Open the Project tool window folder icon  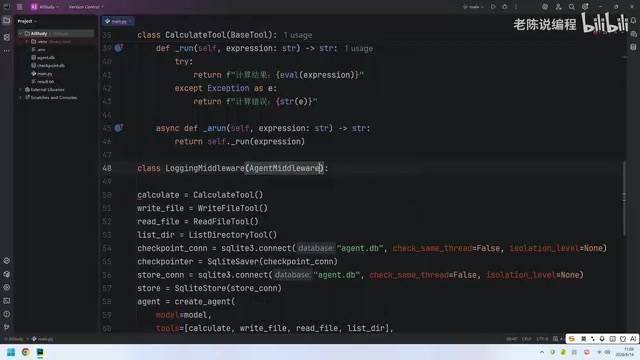(7, 20)
